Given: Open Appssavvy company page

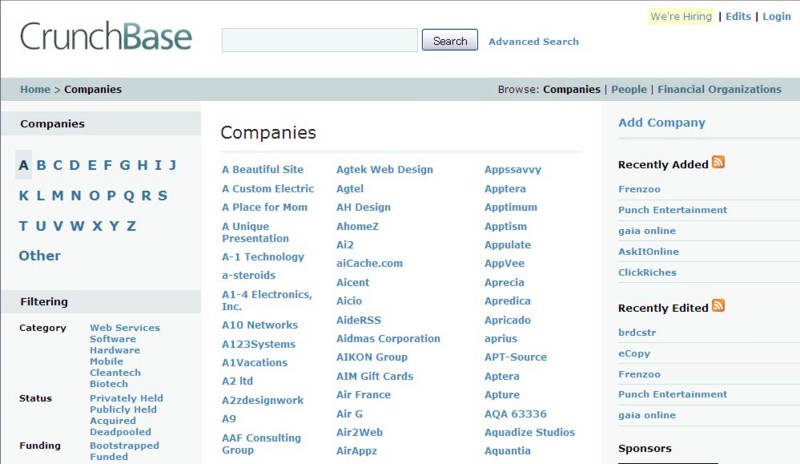Looking at the screenshot, I should (513, 169).
